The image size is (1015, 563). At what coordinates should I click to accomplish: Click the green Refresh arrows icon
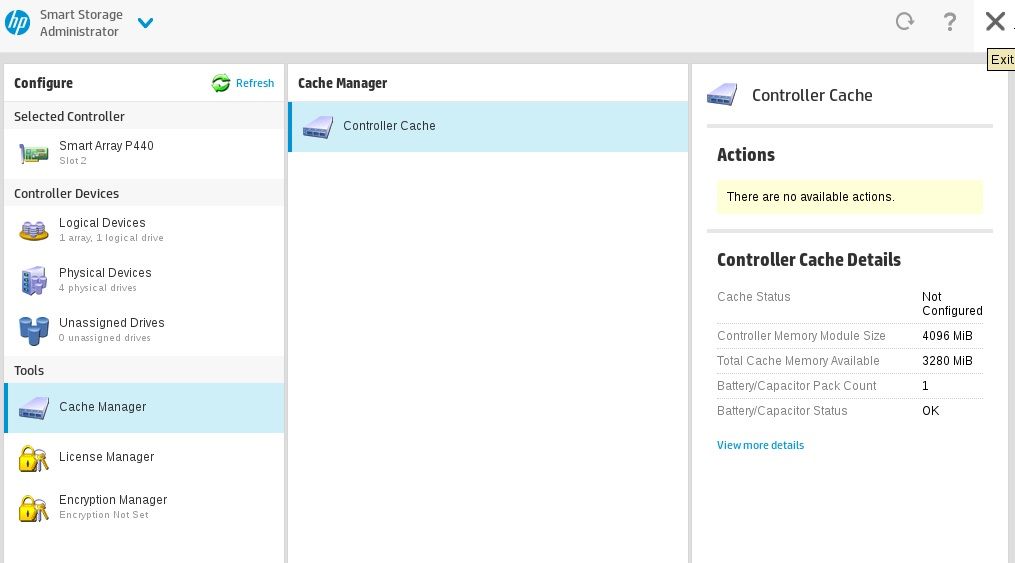tap(221, 83)
